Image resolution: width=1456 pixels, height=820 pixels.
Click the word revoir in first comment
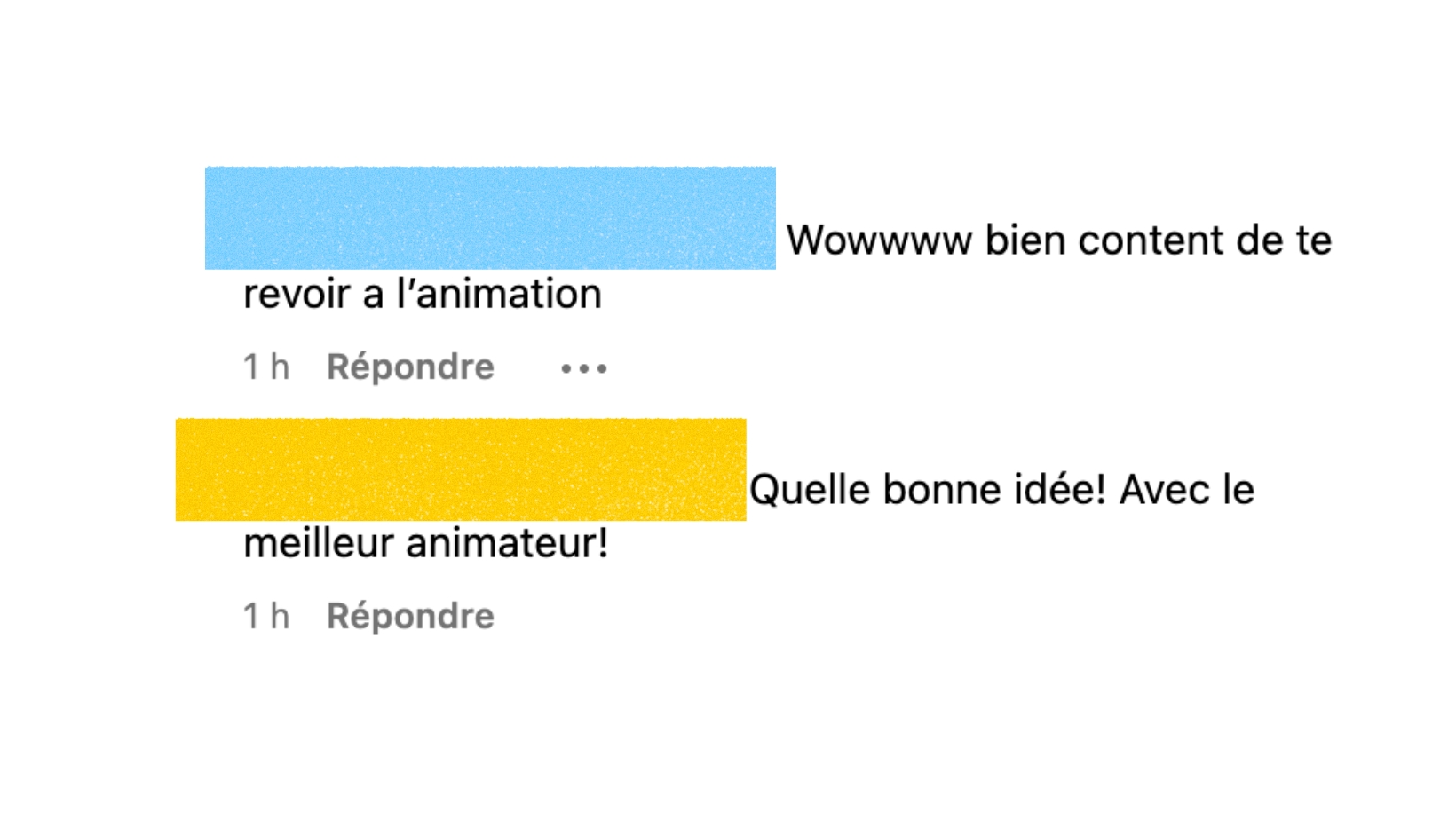[x=297, y=295]
